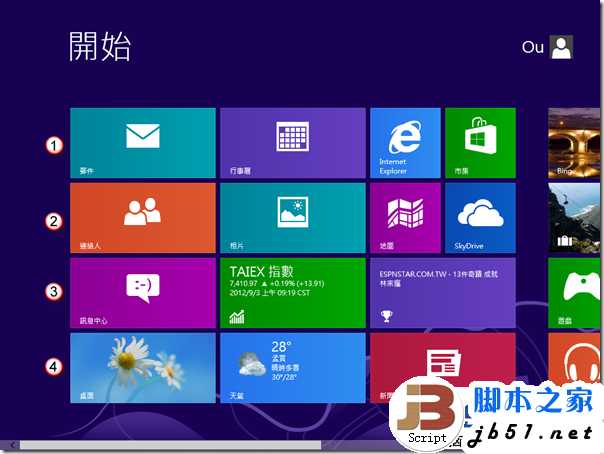Click the Ou user account picture
Image resolution: width=604 pixels, height=454 pixels.
tap(561, 47)
